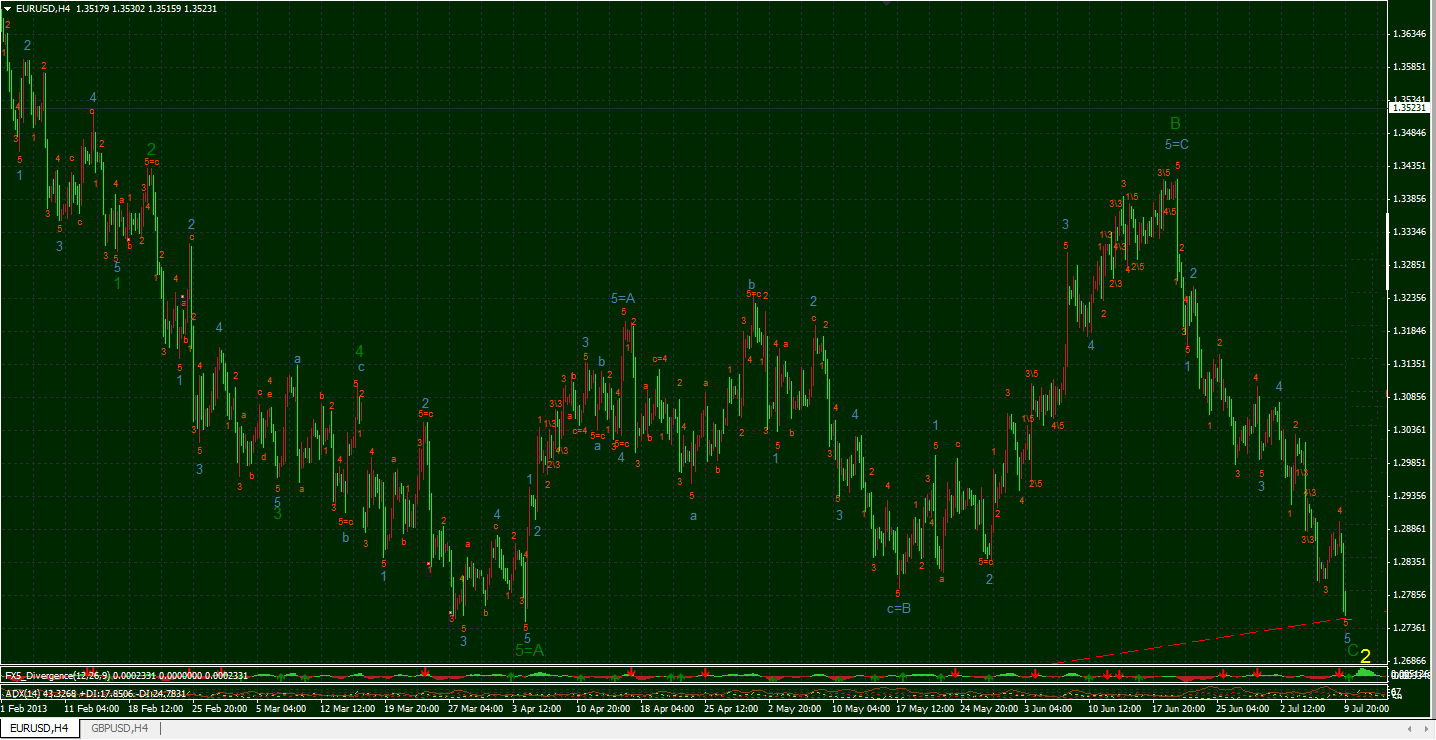Image resolution: width=1436 pixels, height=740 pixels.
Task: Select the yellow wave label 2
Action: pyautogui.click(x=1365, y=655)
